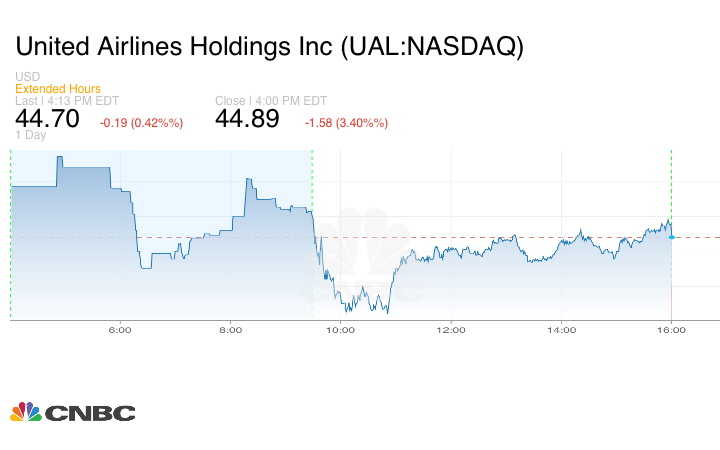Click the orange Extended Hours label
The width and height of the screenshot is (720, 450).
coord(58,89)
